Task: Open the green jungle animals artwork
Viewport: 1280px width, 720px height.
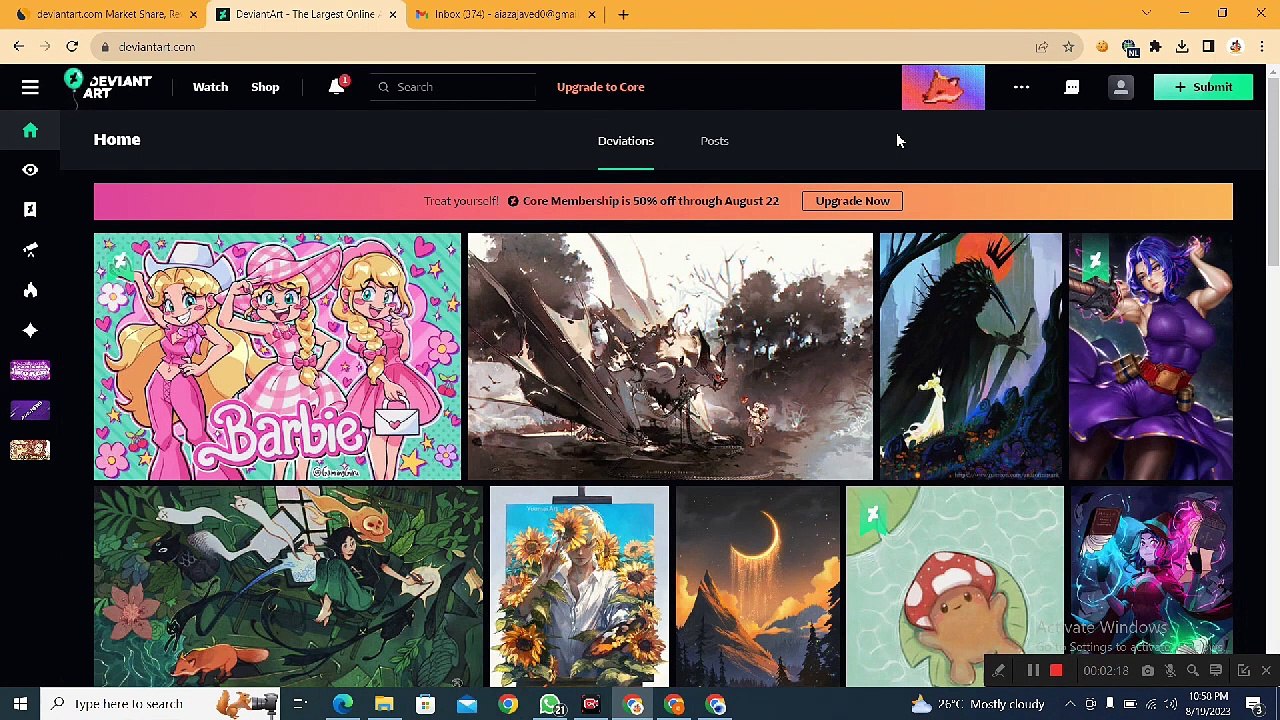Action: pos(288,587)
